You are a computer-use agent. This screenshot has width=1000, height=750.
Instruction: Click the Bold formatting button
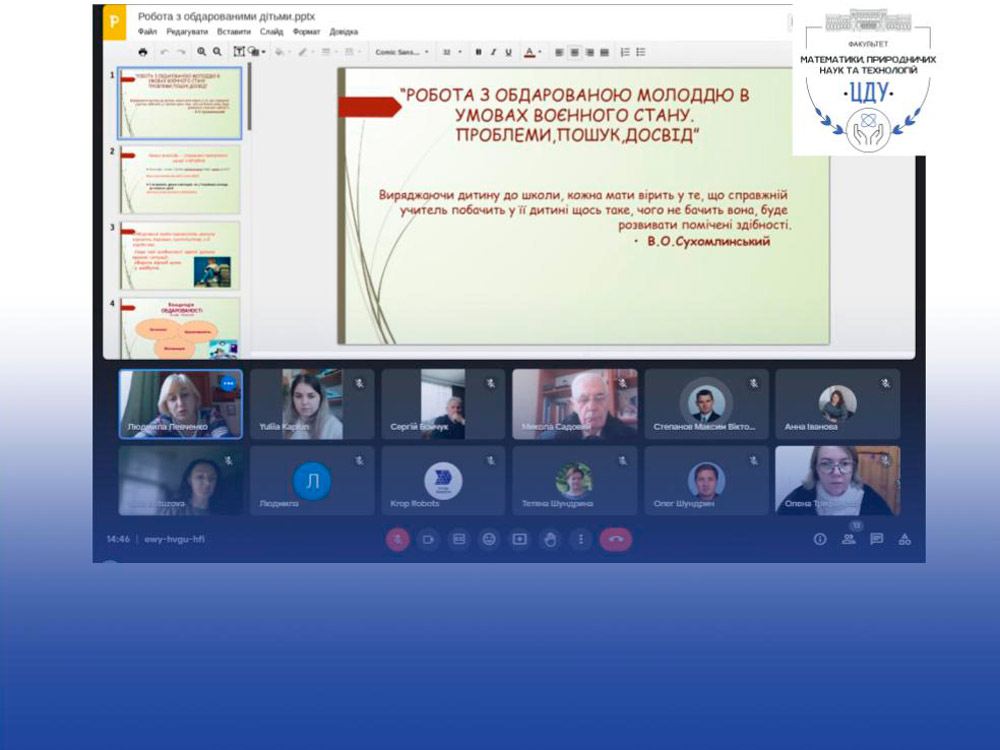click(x=479, y=52)
